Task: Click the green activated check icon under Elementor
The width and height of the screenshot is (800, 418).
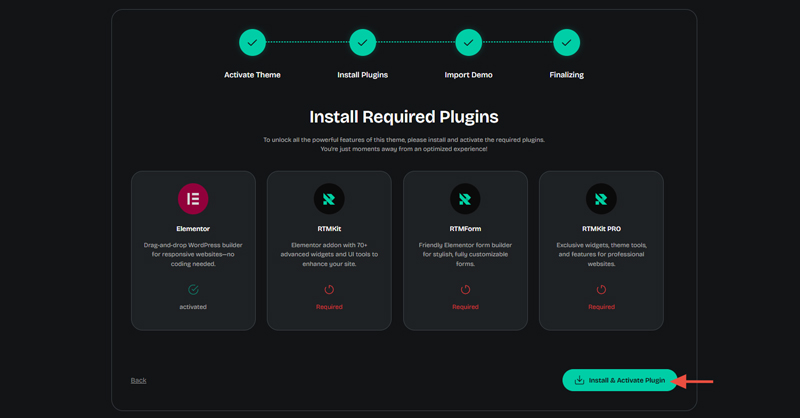Action: 193,289
